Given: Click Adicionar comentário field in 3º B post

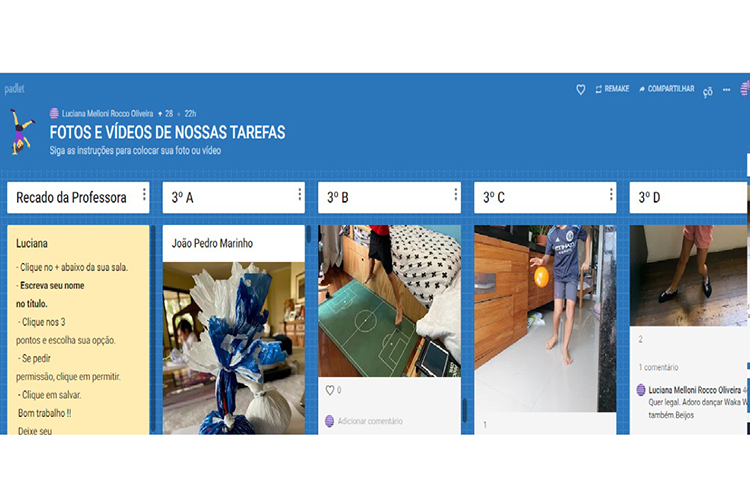Looking at the screenshot, I should pos(370,421).
